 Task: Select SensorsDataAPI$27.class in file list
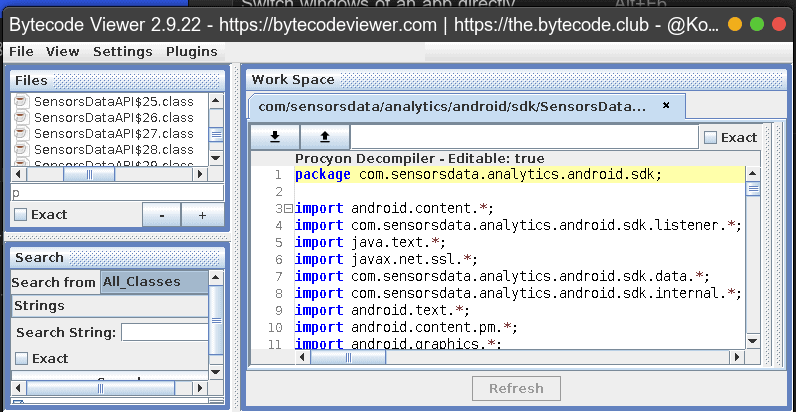click(x=114, y=133)
